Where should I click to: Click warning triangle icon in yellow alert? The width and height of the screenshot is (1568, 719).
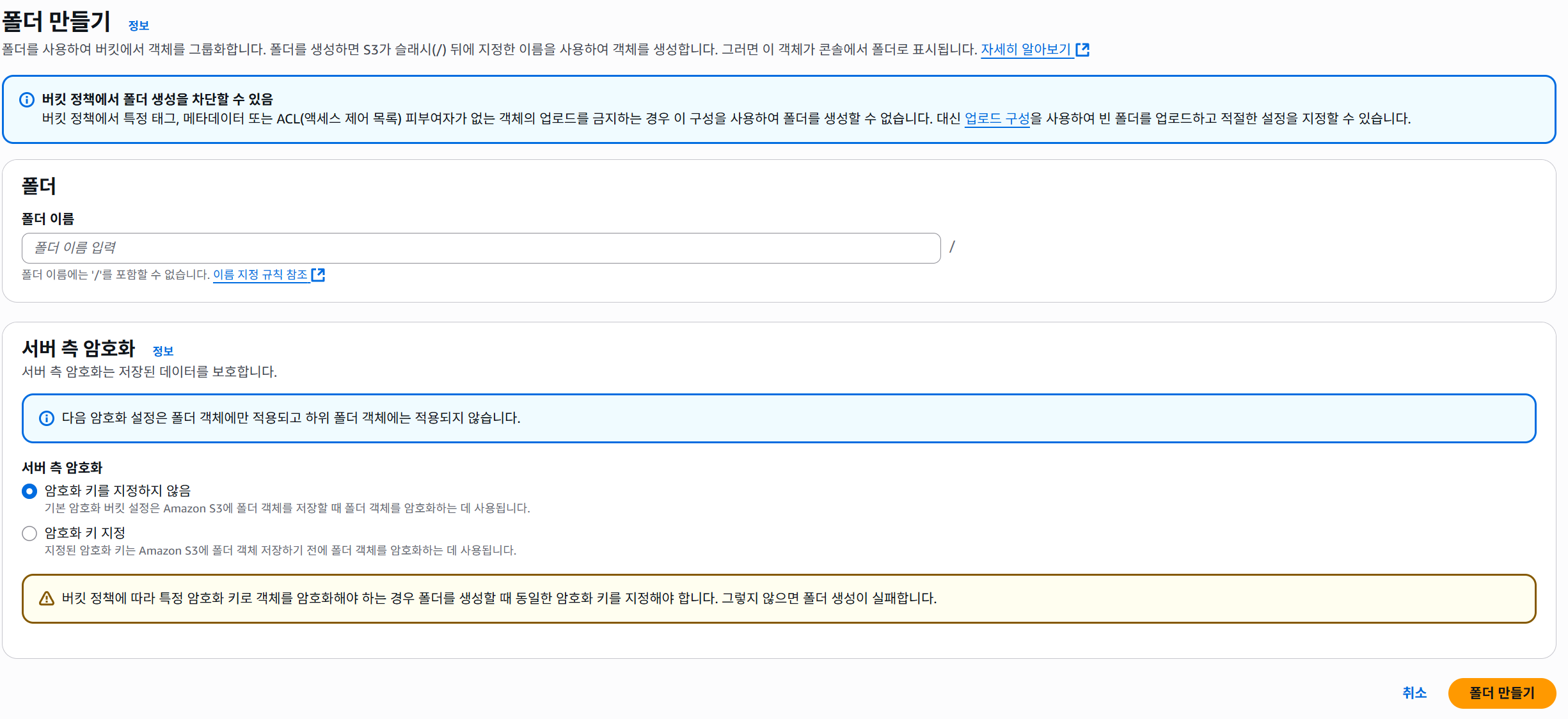pos(47,599)
